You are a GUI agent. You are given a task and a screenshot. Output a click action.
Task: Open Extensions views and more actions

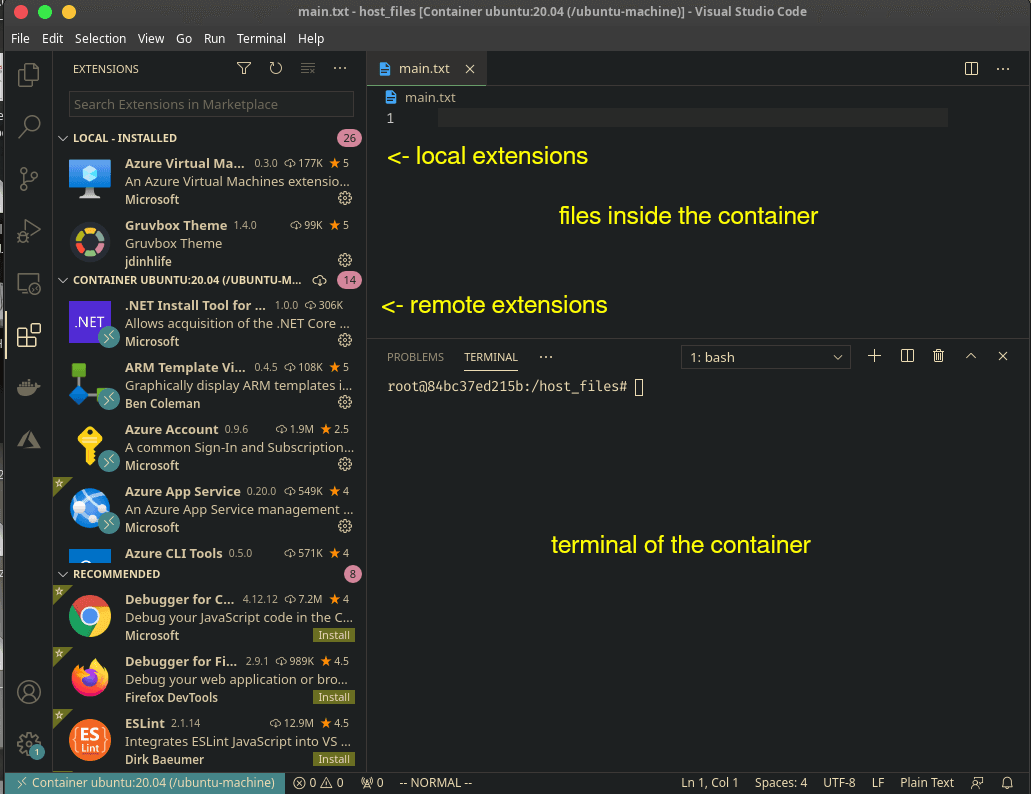click(340, 68)
